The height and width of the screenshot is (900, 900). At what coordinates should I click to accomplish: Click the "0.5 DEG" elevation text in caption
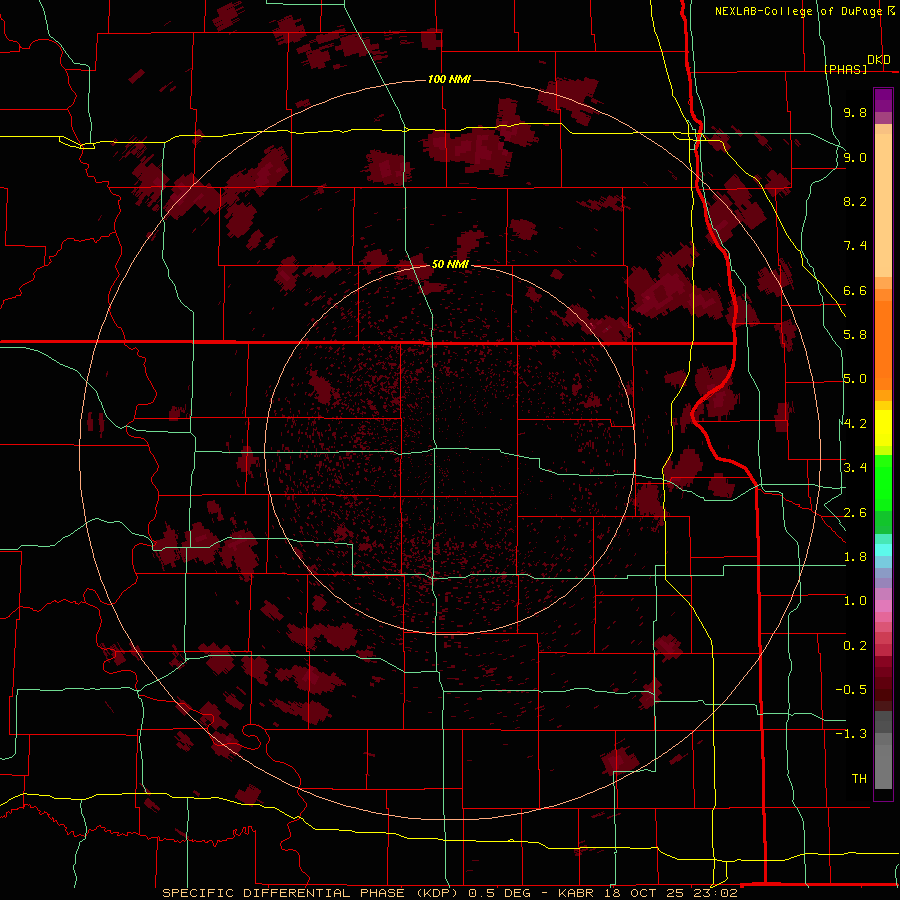(x=499, y=893)
